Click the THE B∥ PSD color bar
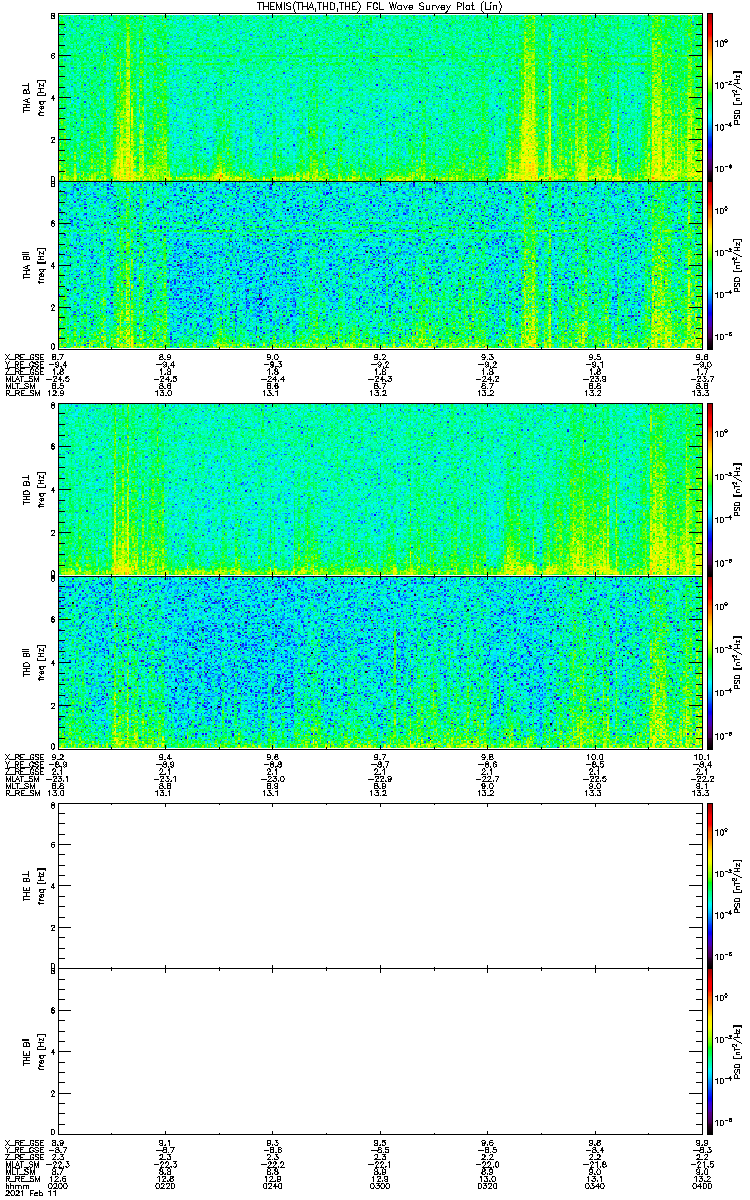Image resolution: width=750 pixels, height=1200 pixels. [709, 1051]
